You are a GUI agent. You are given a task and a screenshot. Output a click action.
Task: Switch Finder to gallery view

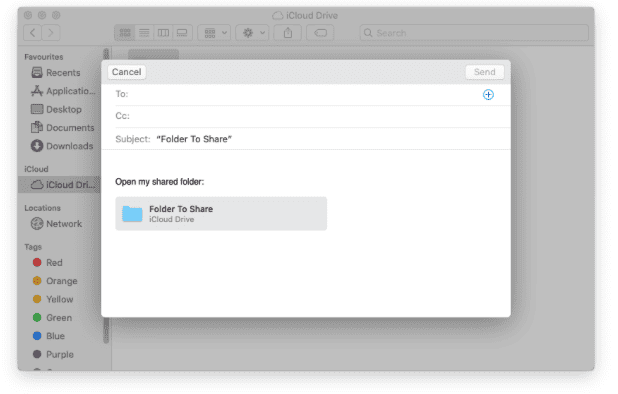point(182,33)
